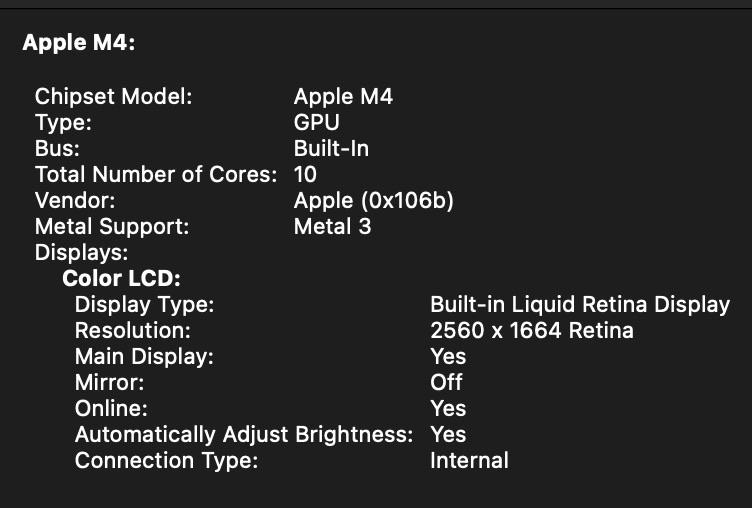Image resolution: width=752 pixels, height=508 pixels.
Task: Click the "Displays:" section label
Action: tap(82, 253)
